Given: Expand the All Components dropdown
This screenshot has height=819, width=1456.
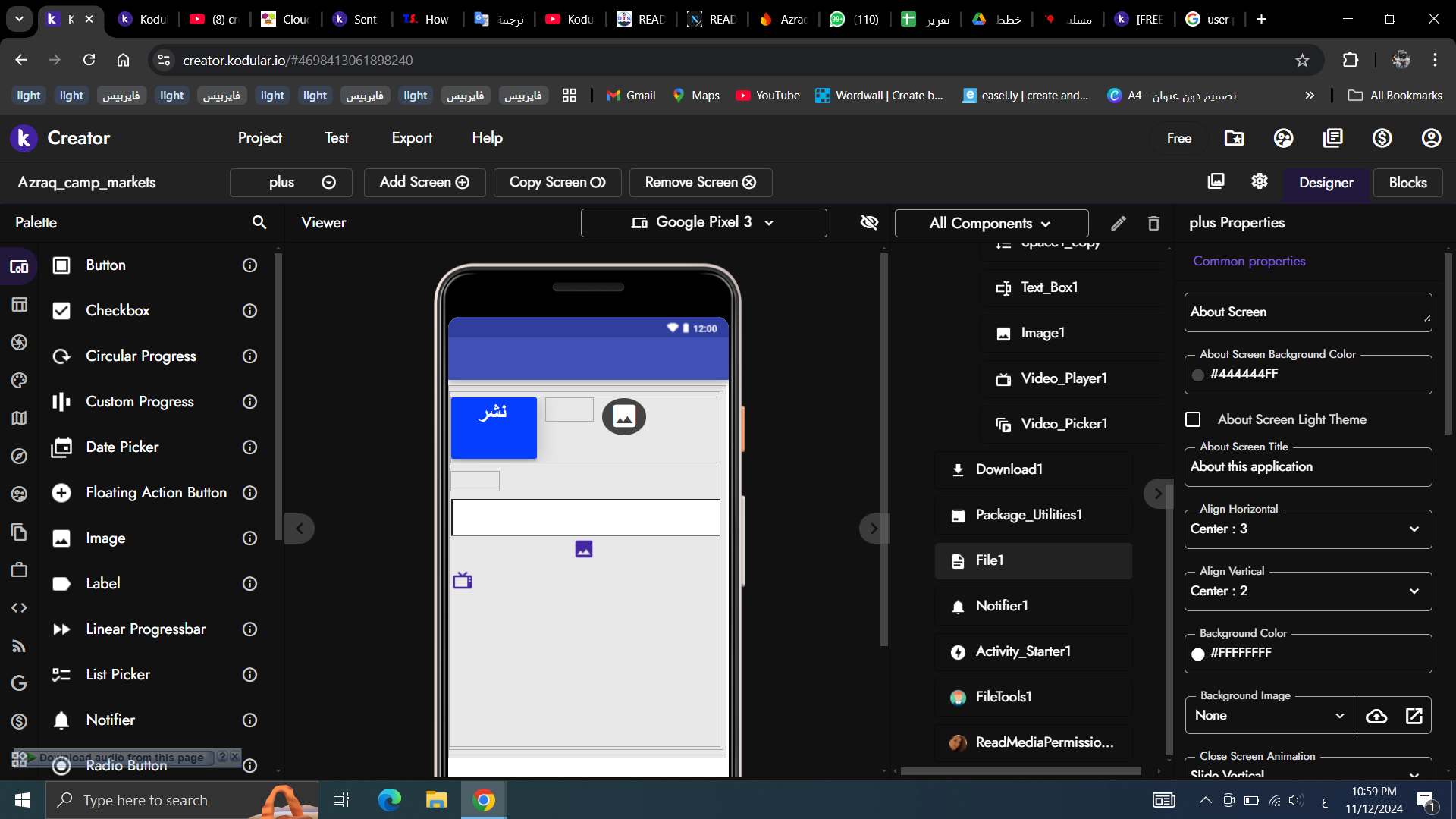Looking at the screenshot, I should point(990,223).
